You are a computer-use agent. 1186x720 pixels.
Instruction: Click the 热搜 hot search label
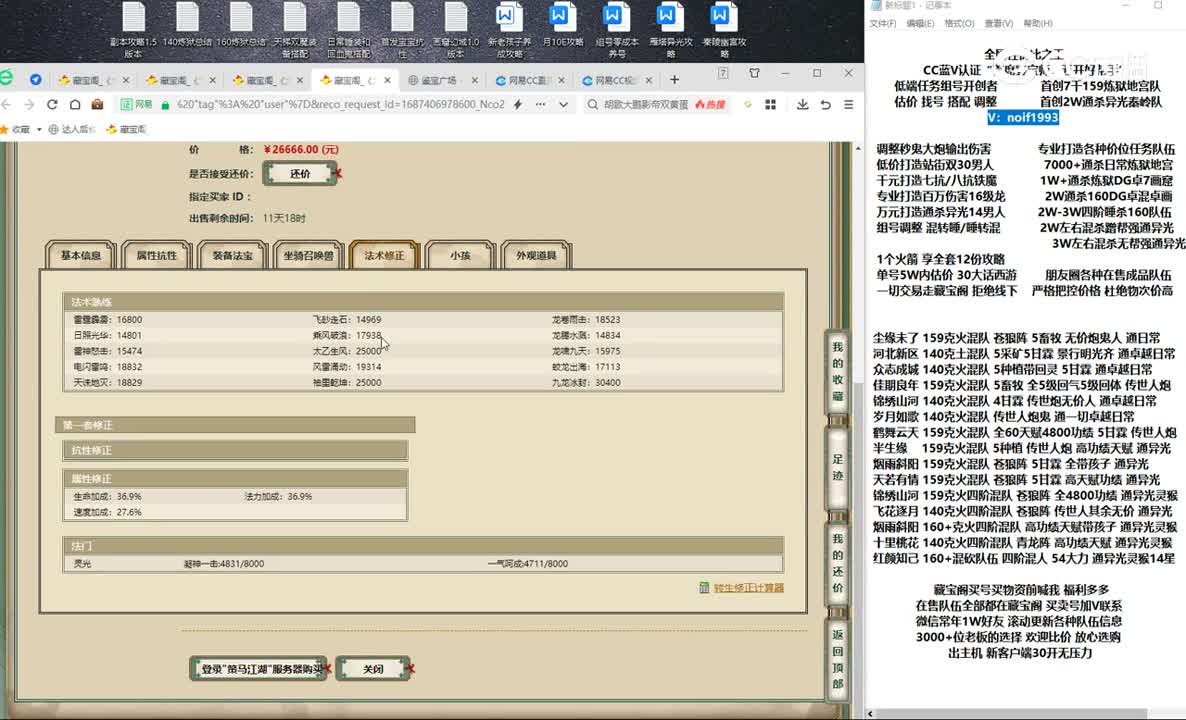pos(710,104)
